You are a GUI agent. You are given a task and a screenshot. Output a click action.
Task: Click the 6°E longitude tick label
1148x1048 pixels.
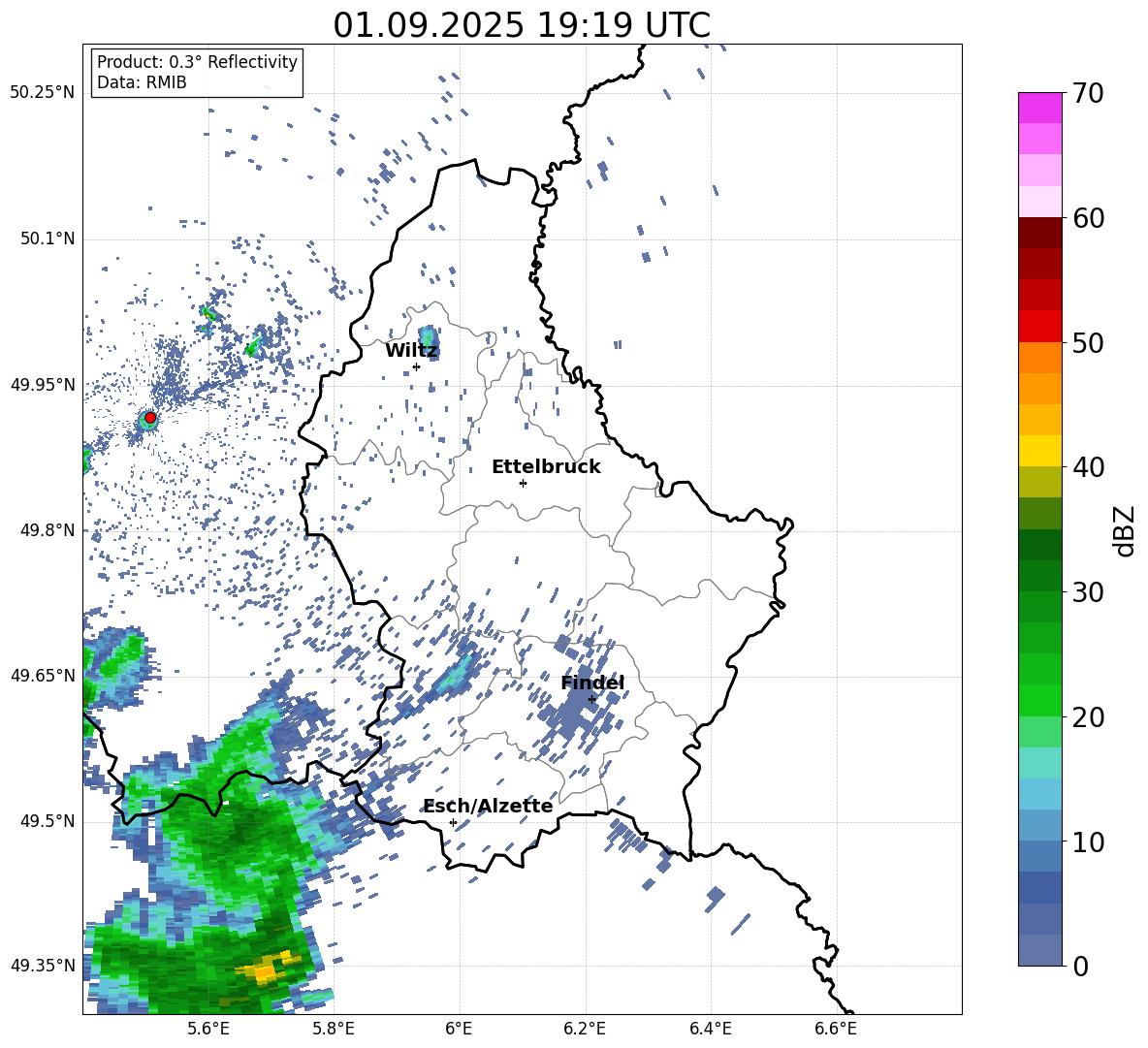click(x=459, y=1029)
